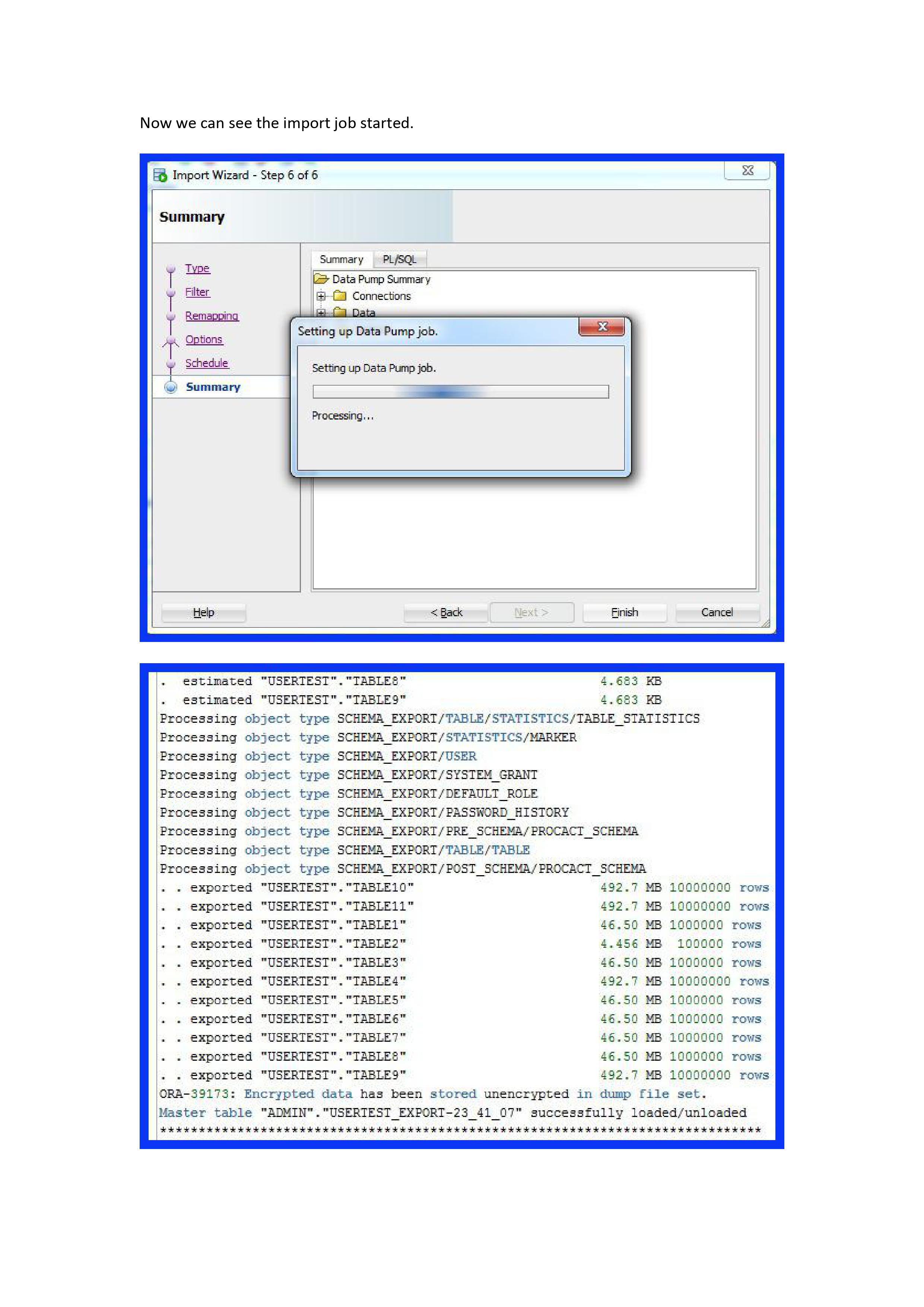Image resolution: width=924 pixels, height=1307 pixels.
Task: Close the Setting up Data Pump job dialog
Action: (602, 327)
